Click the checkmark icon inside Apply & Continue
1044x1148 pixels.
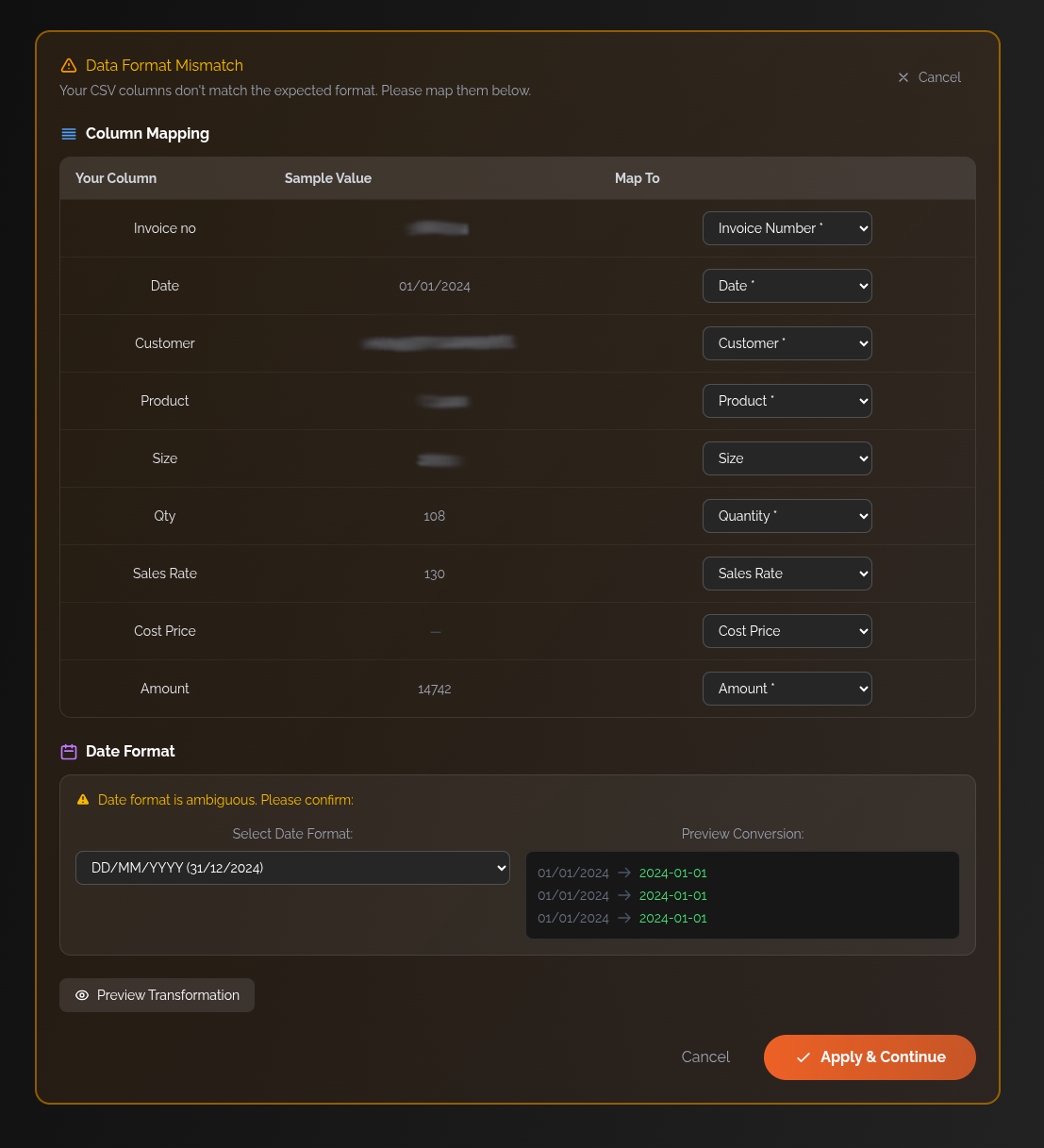[803, 1057]
